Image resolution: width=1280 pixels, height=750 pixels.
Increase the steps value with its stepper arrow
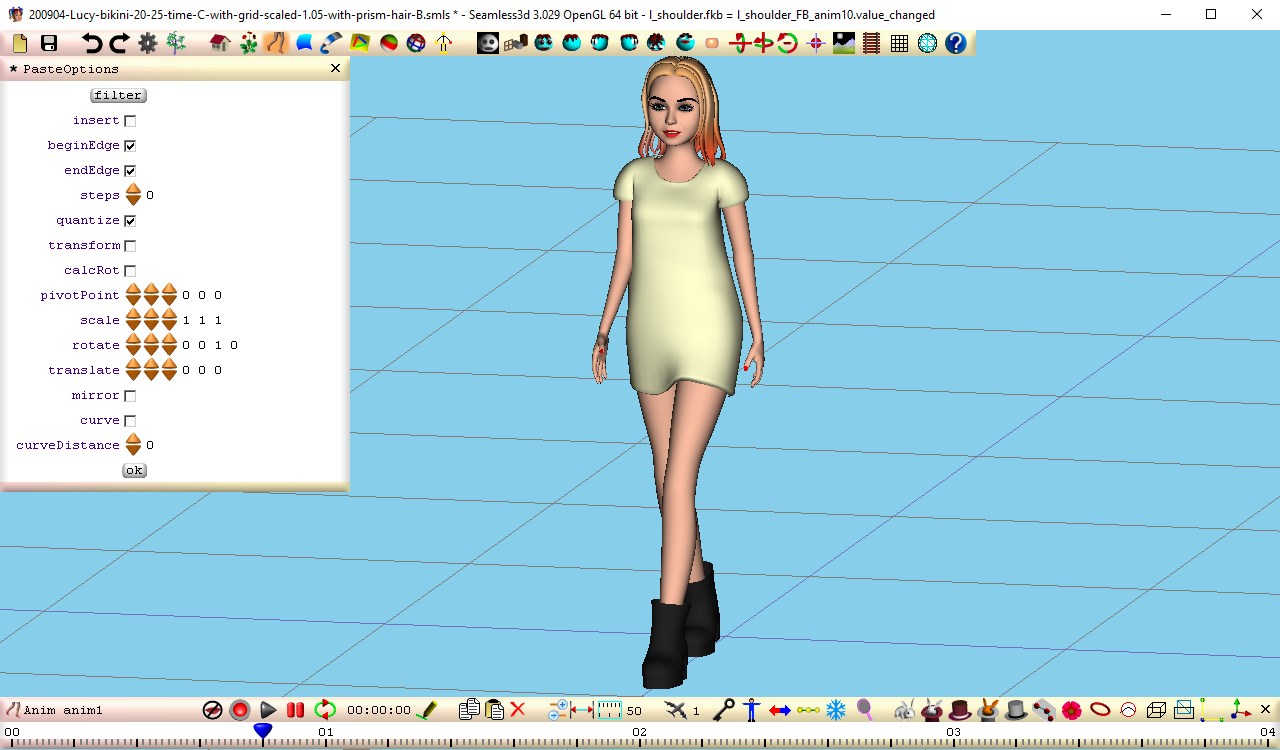(x=134, y=190)
